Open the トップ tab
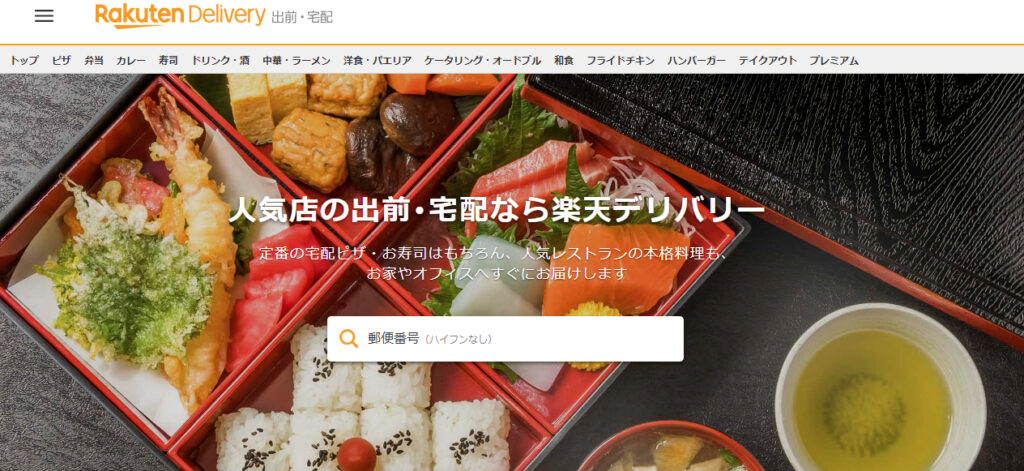This screenshot has width=1024, height=471. click(x=24, y=61)
